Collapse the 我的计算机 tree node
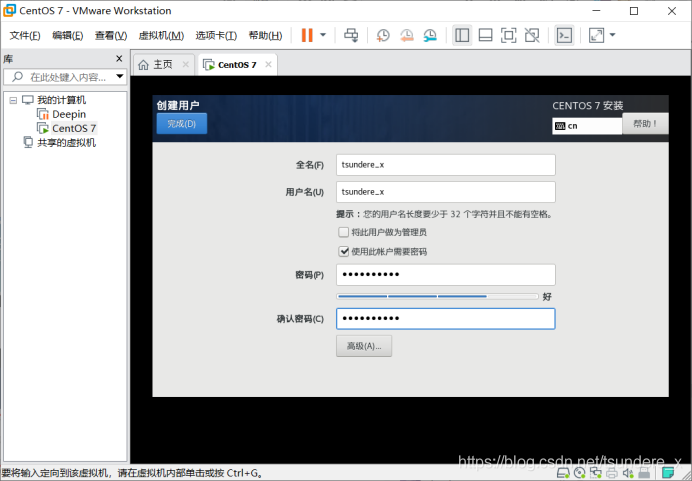Screen dimensions: 692x481 pyautogui.click(x=13, y=101)
